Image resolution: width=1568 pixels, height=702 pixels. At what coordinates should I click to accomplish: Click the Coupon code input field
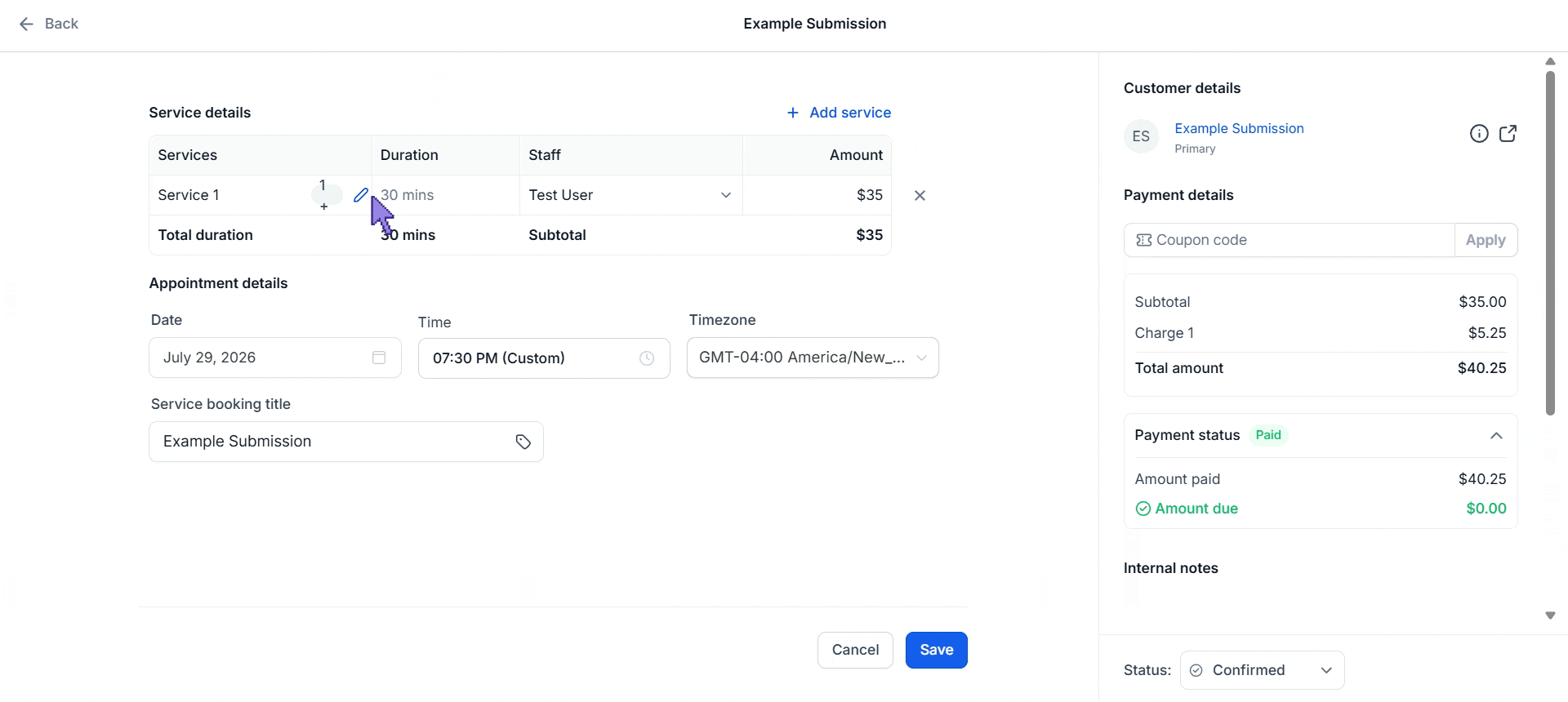(x=1290, y=240)
